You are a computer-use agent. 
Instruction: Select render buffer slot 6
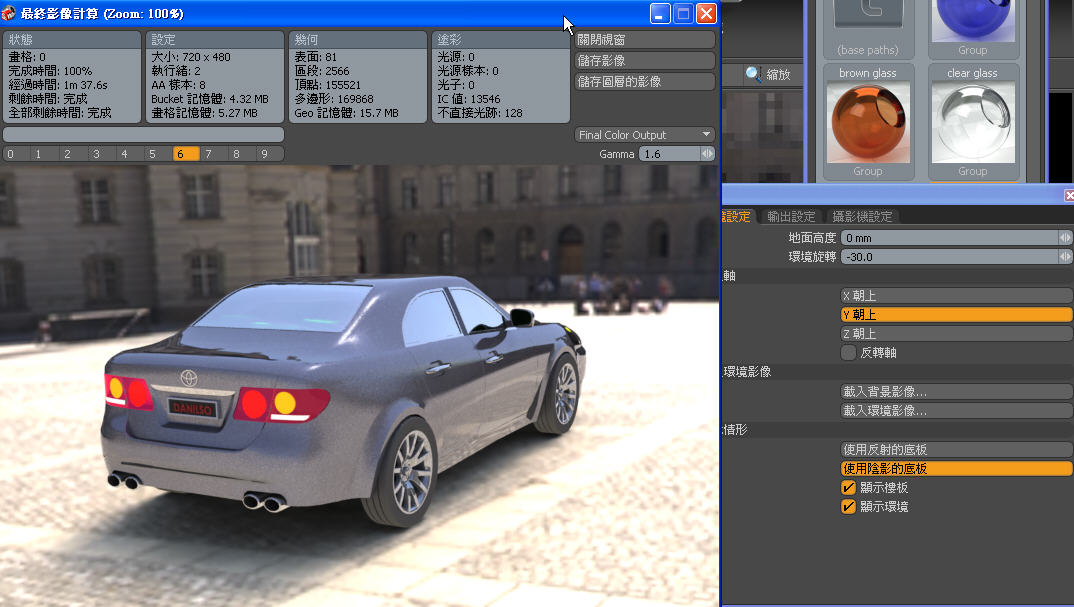tap(186, 154)
